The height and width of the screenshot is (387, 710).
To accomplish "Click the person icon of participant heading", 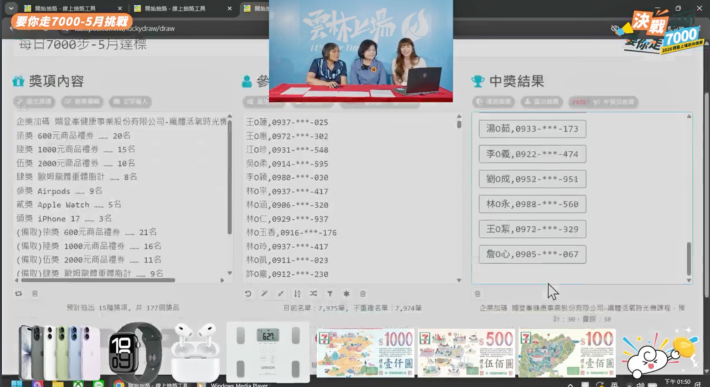I will 247,81.
